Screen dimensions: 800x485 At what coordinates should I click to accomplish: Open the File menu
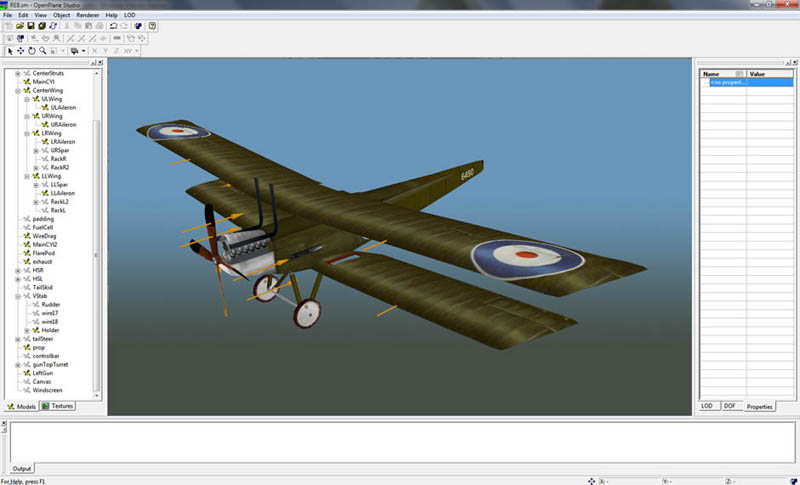pyautogui.click(x=7, y=15)
